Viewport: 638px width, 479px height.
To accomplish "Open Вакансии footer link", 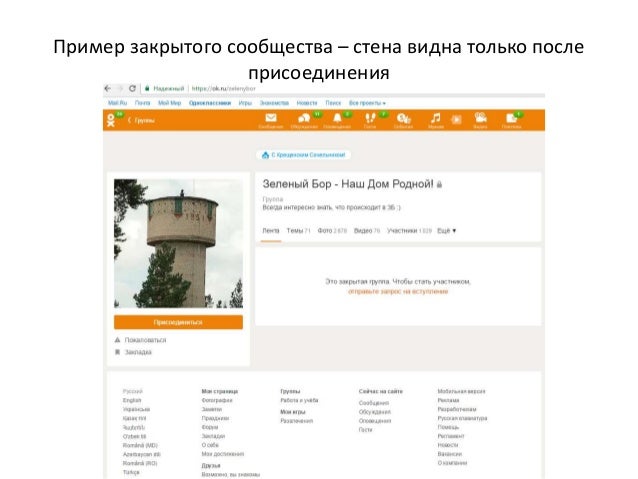I will tap(450, 454).
